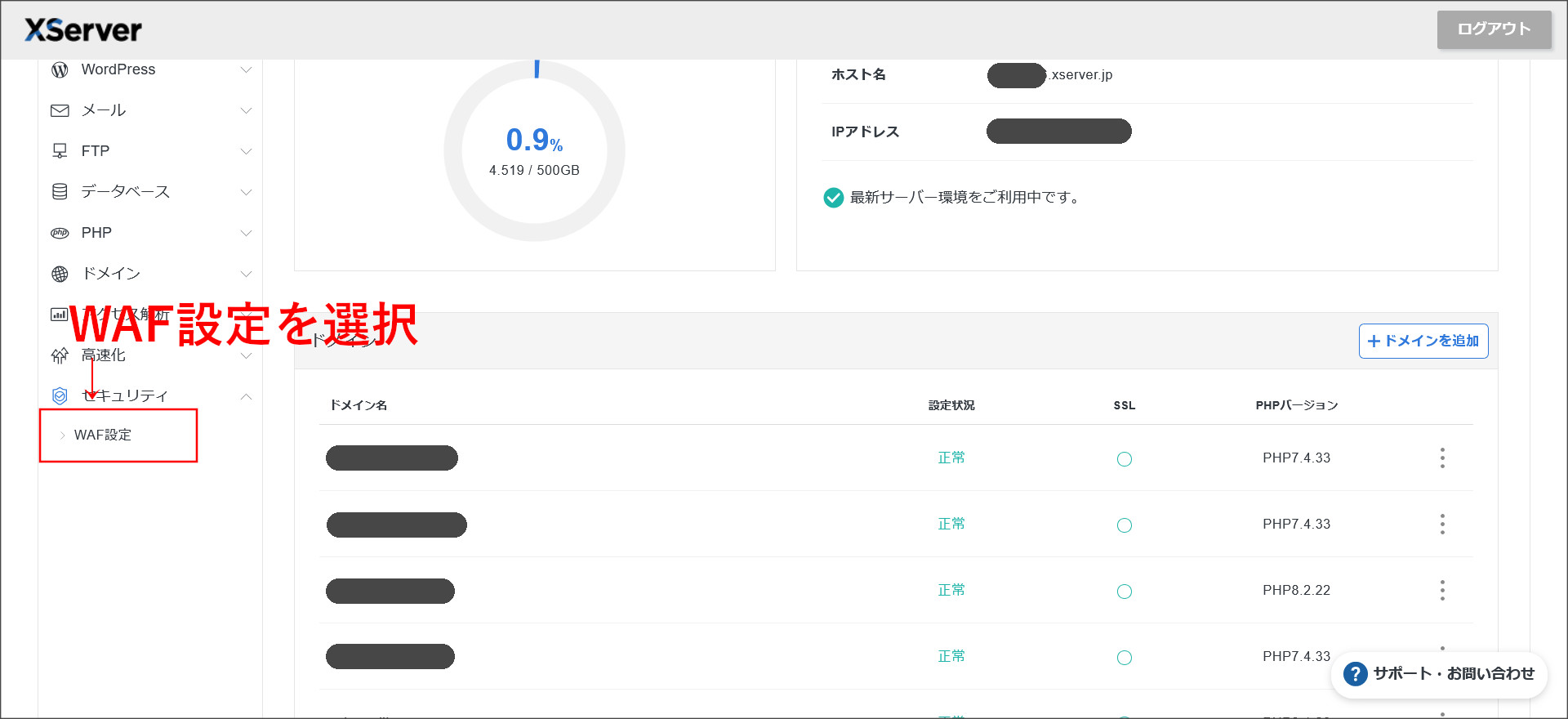Click the PHPバージョン column header
1568x719 pixels.
point(1297,405)
